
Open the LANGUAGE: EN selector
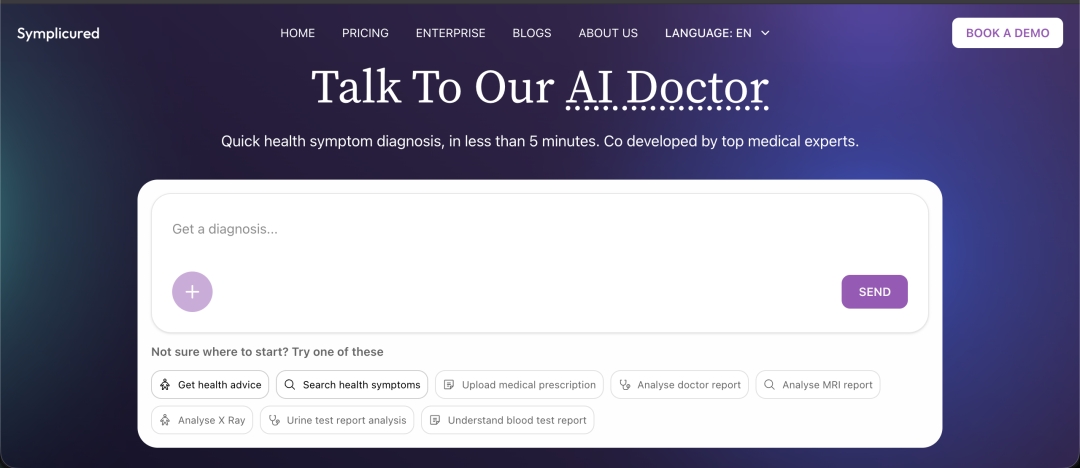coord(717,33)
